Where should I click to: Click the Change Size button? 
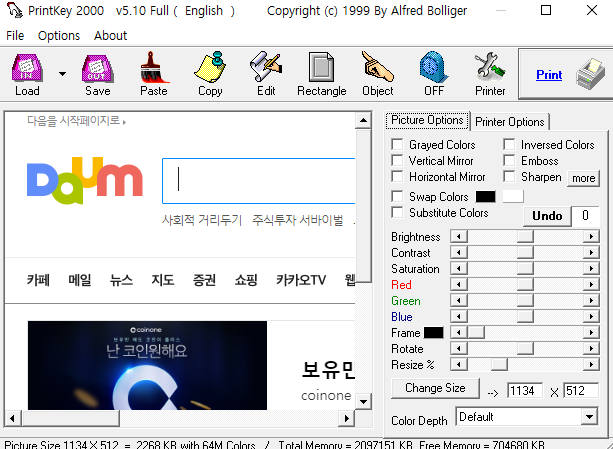435,388
